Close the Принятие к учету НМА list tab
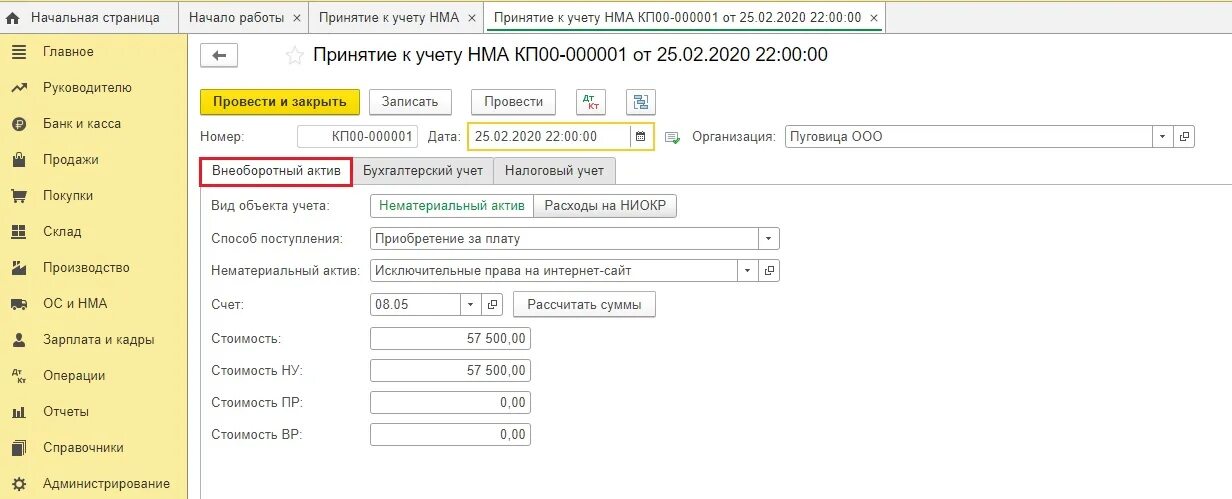Screen dimensions: 1232x499 470,18
